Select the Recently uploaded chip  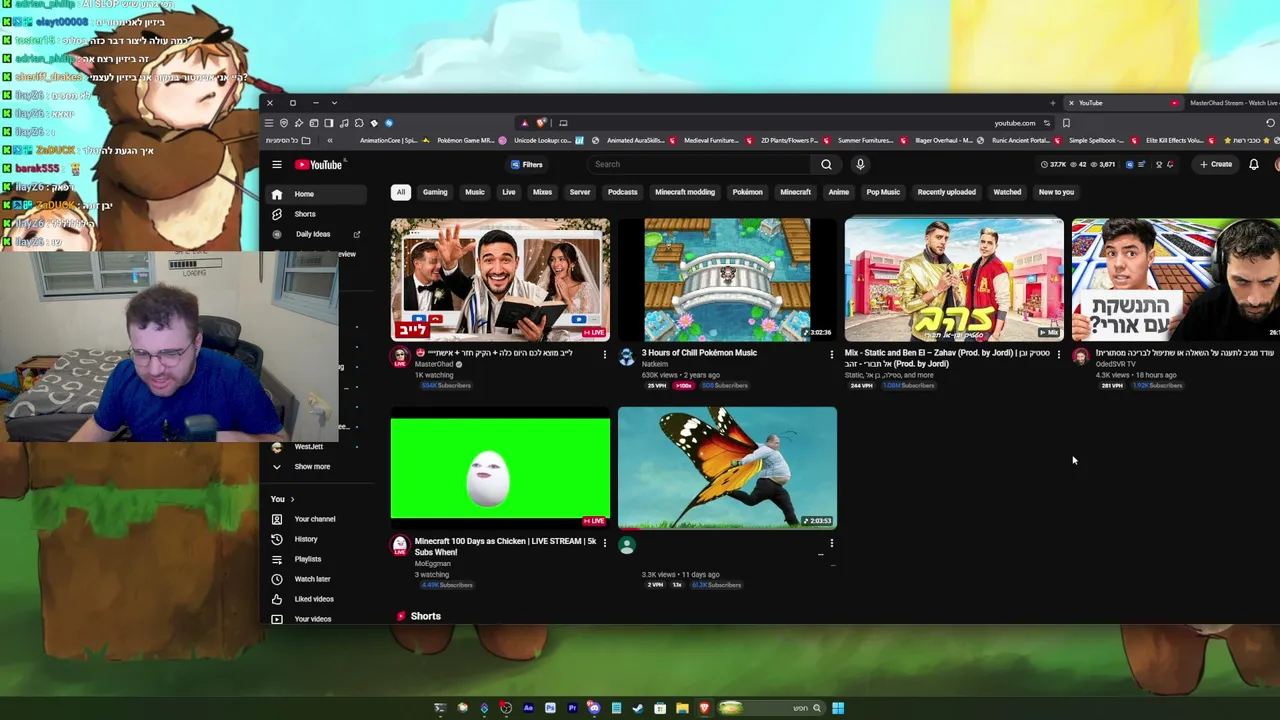pyautogui.click(x=946, y=192)
